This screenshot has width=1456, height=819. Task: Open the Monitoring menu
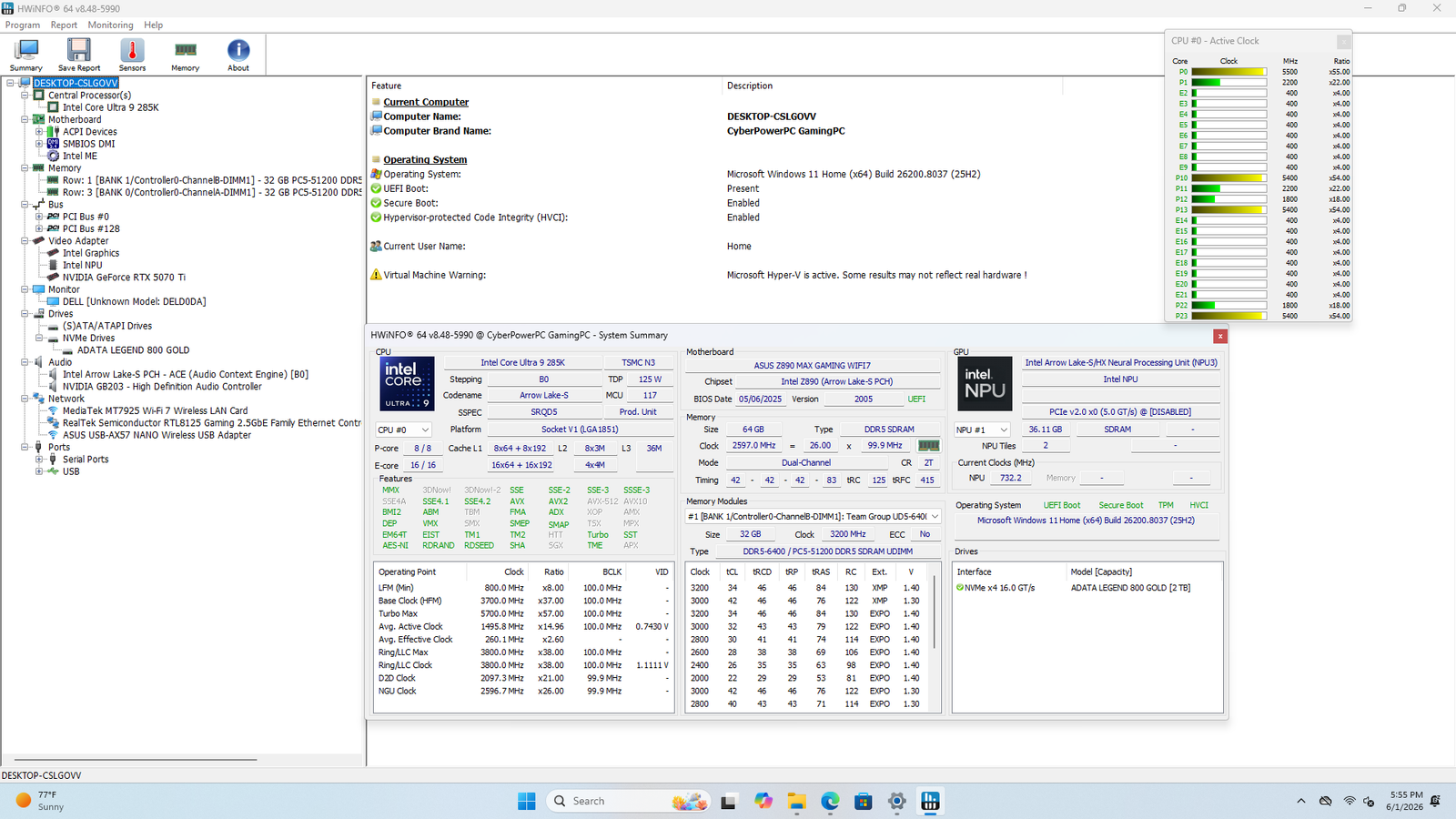(110, 25)
